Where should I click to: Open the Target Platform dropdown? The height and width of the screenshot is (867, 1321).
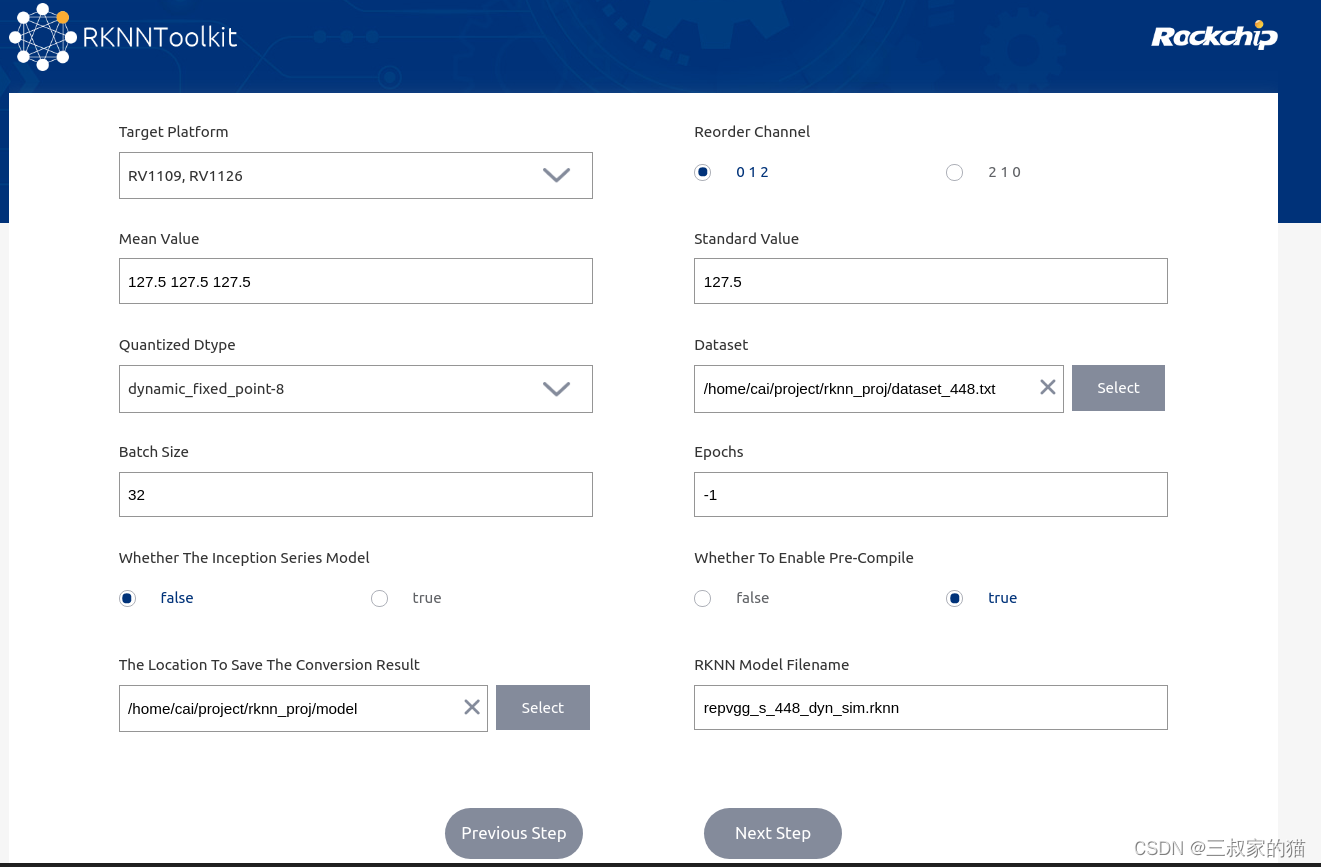pos(356,175)
